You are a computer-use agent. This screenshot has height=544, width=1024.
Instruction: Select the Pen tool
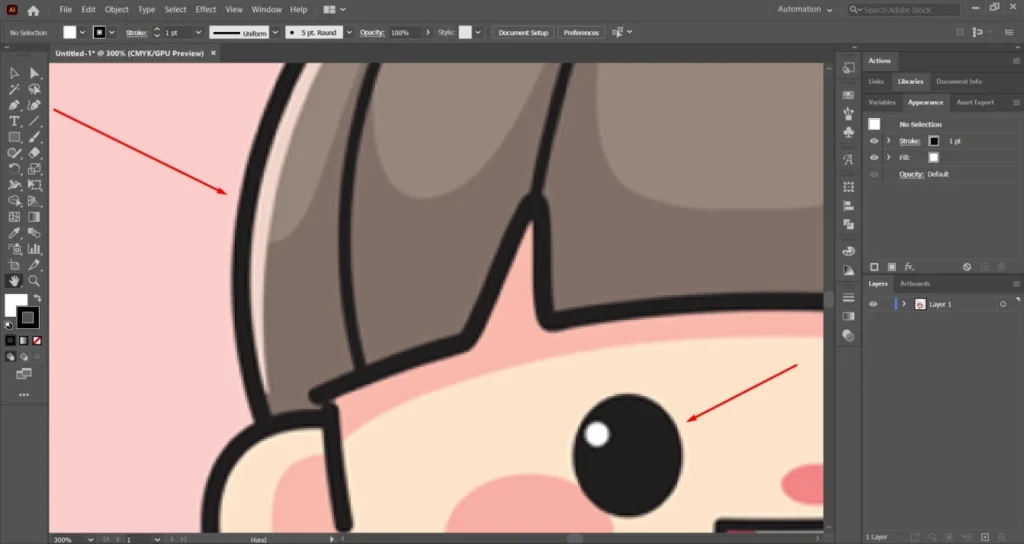(14, 105)
